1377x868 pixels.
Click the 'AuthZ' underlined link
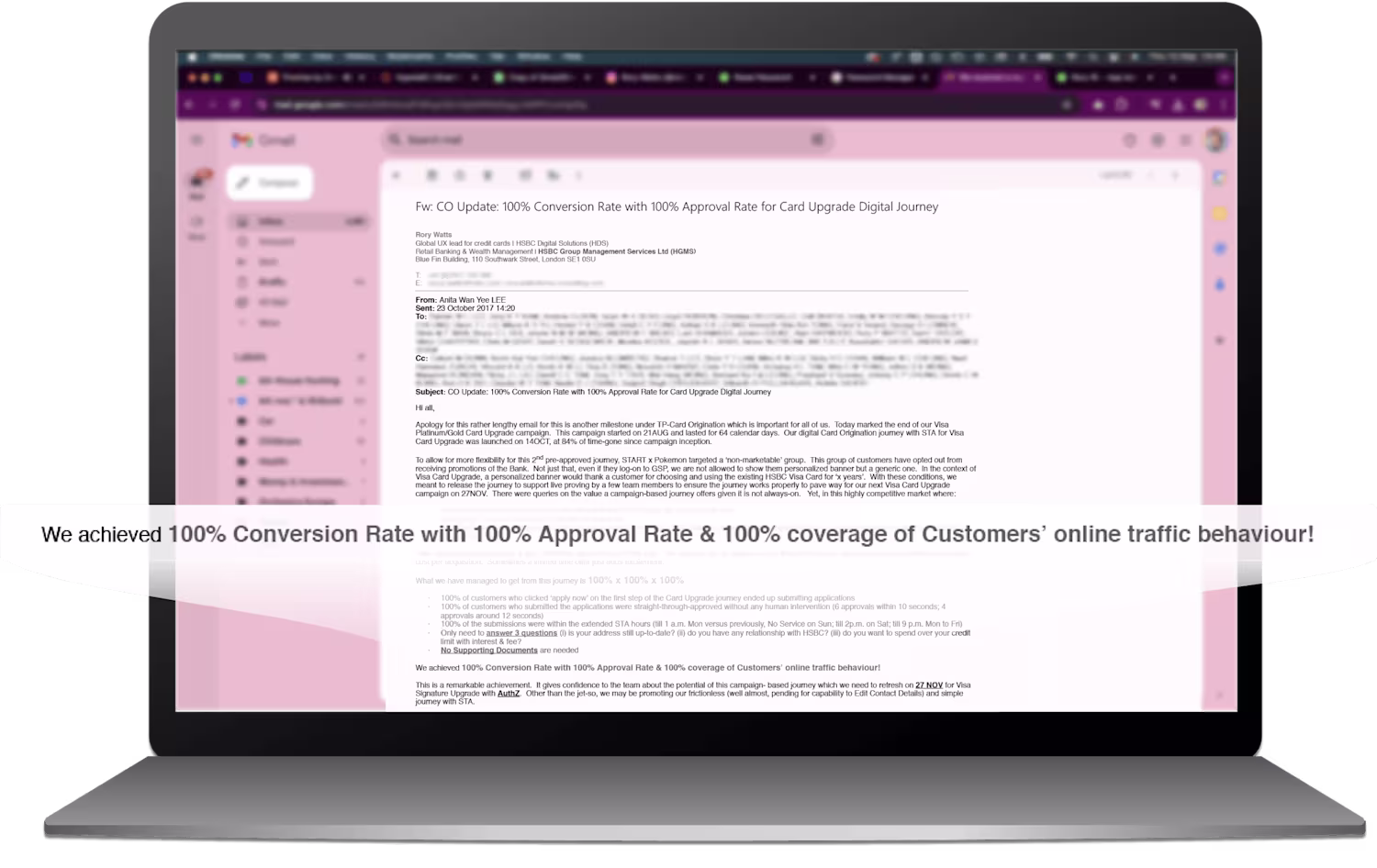tap(509, 694)
